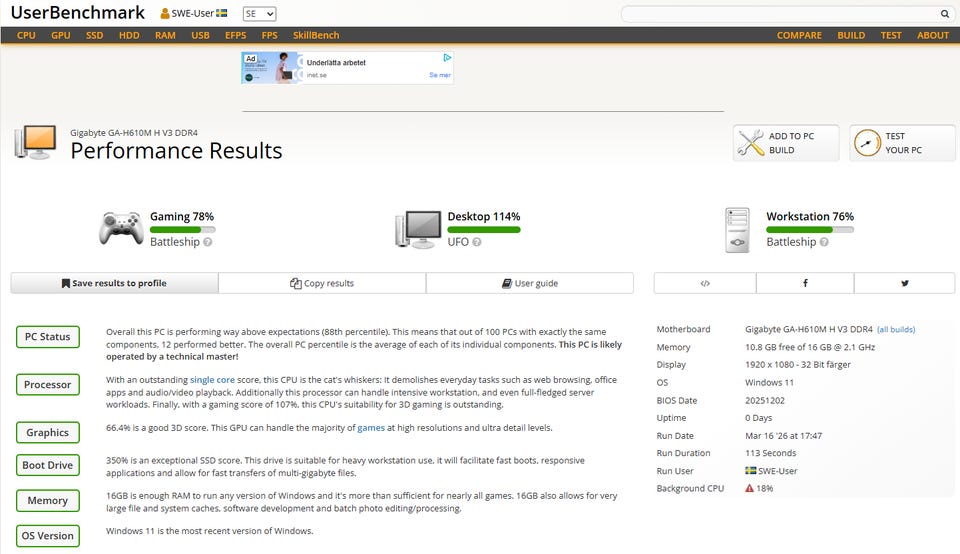The image size is (960, 554).
Task: Click the PC Status button
Action: (x=48, y=337)
